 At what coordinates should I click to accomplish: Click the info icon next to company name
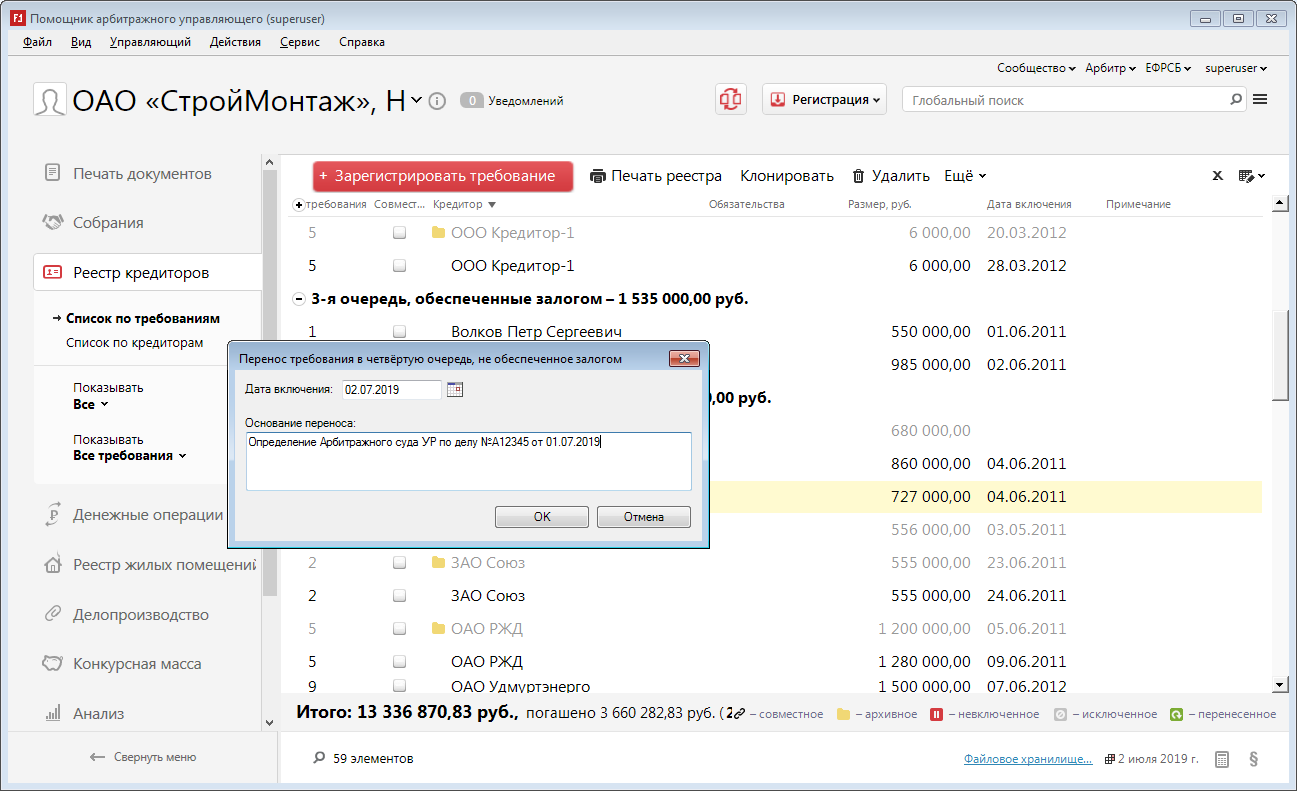[436, 101]
